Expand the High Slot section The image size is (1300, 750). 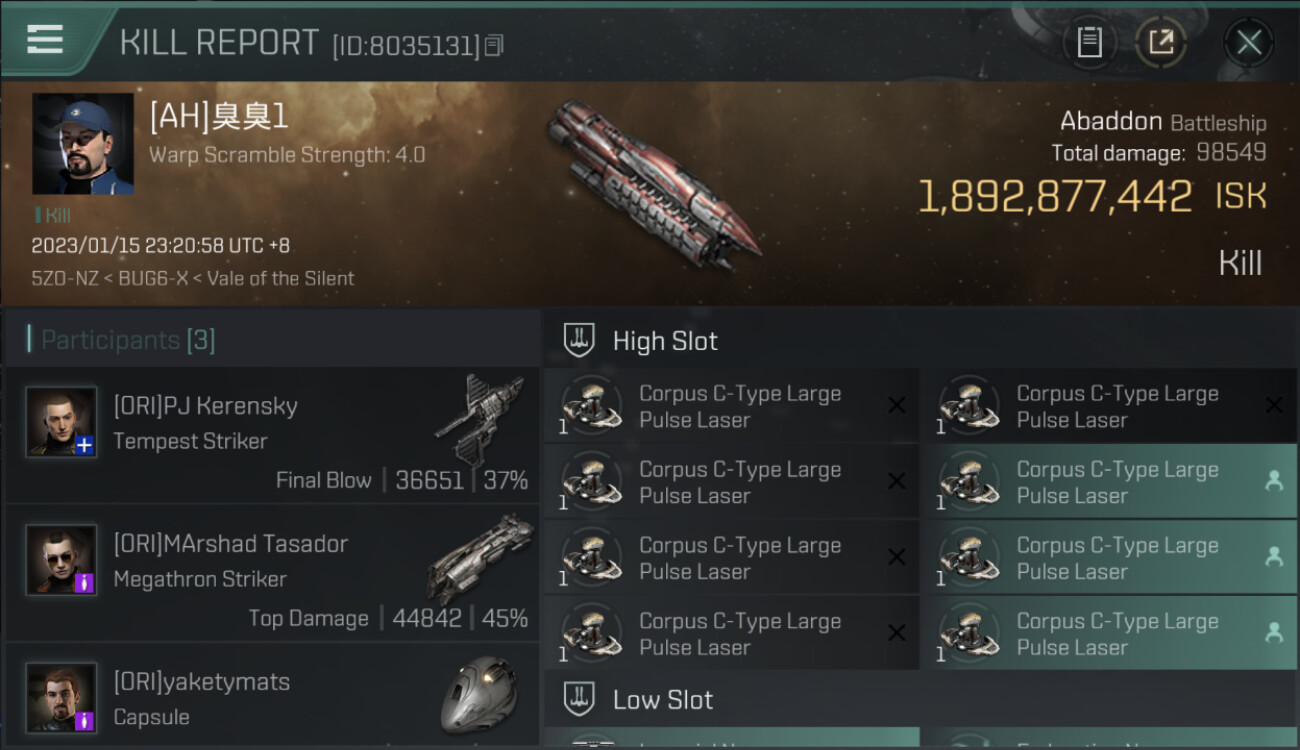click(x=665, y=341)
